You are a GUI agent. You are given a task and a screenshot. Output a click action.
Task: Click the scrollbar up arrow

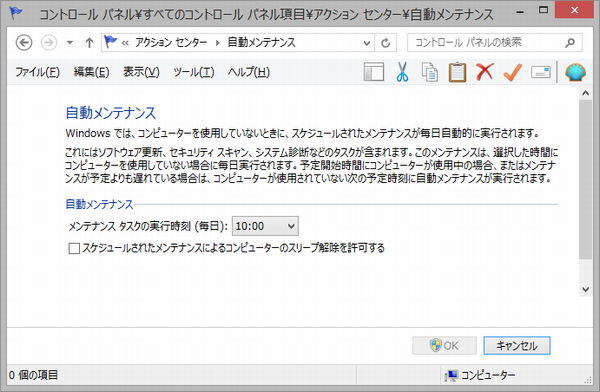585,93
